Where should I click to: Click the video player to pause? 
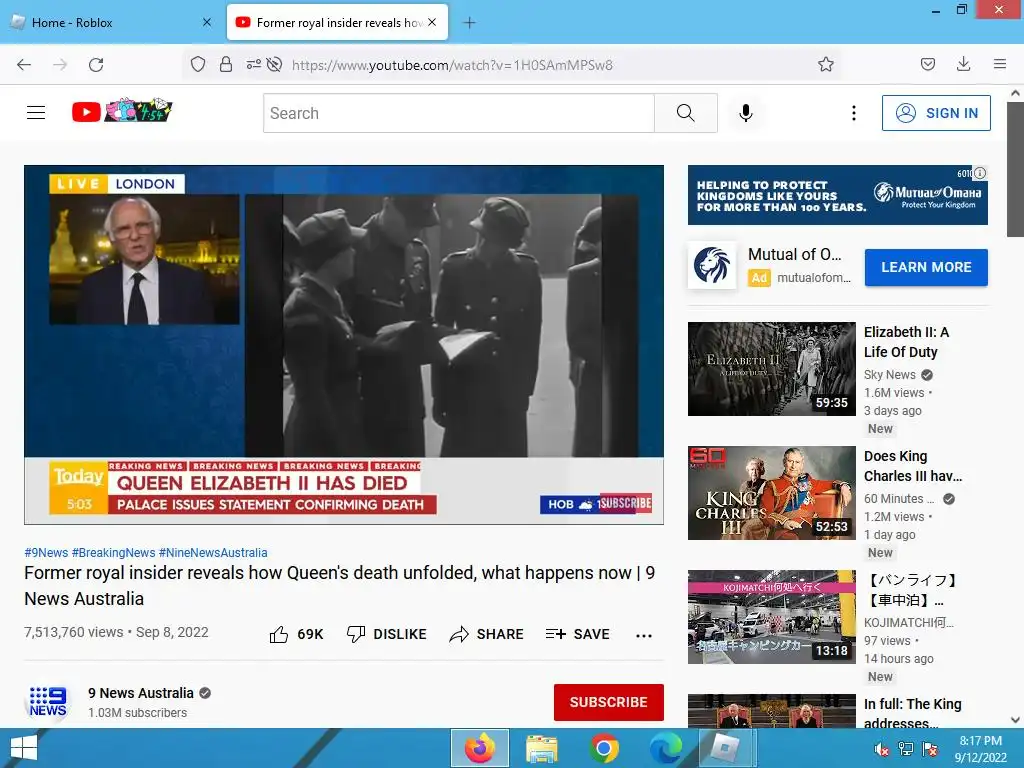coord(344,345)
